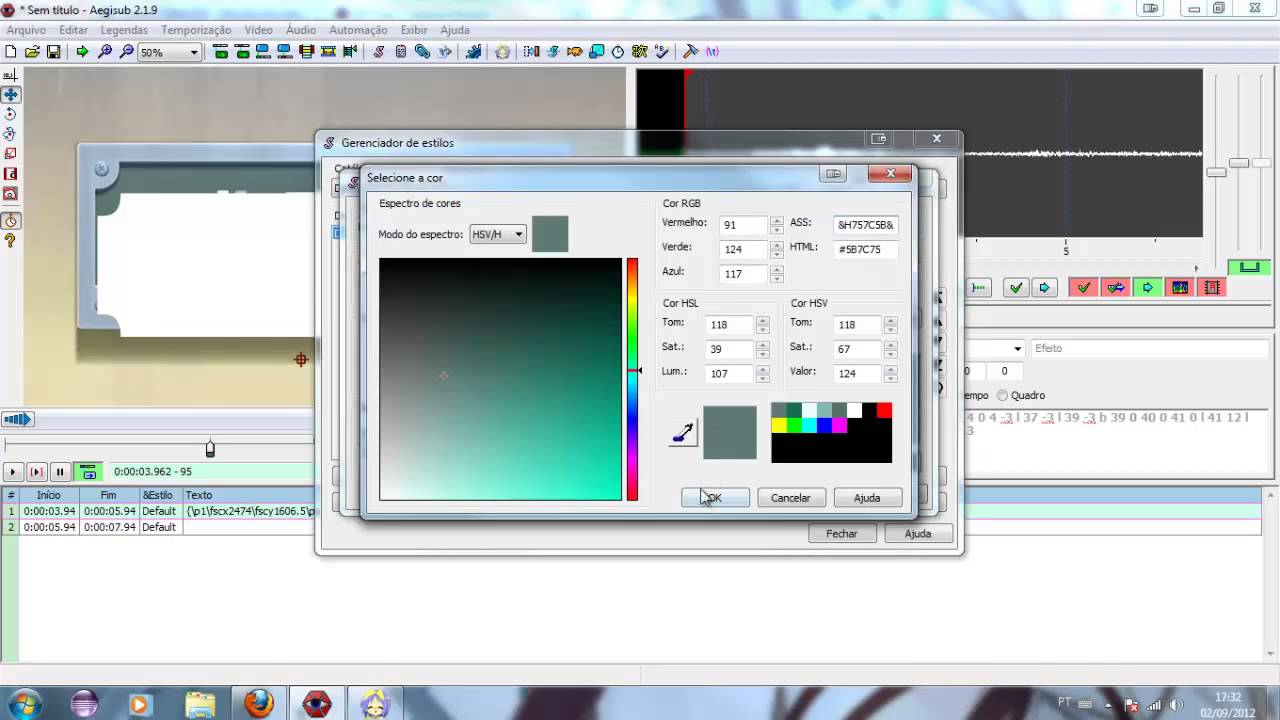The image size is (1280, 720).
Task: Click the green audio commit checkmark
Action: tap(1016, 287)
